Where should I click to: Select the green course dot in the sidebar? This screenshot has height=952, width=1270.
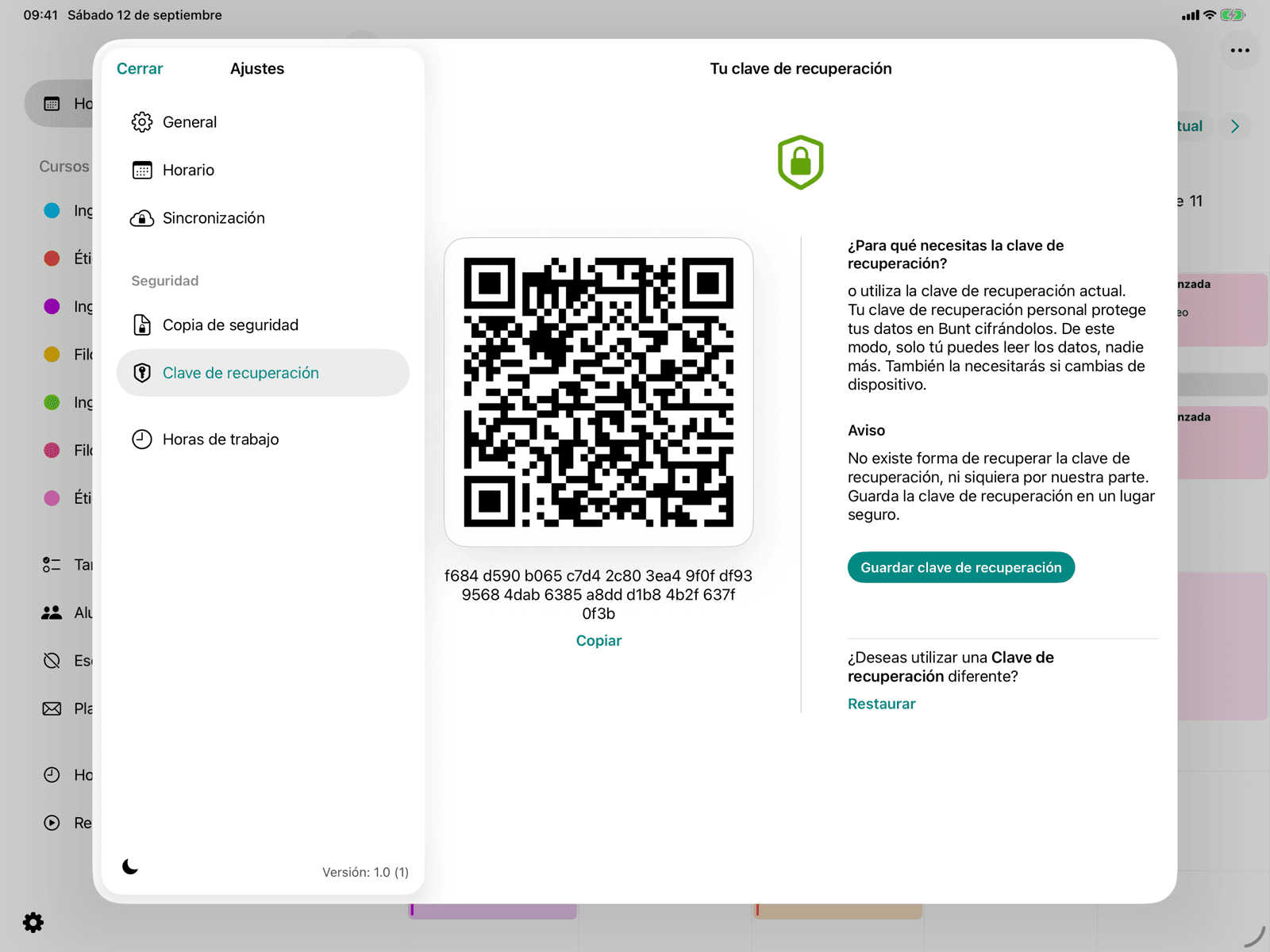coord(52,402)
